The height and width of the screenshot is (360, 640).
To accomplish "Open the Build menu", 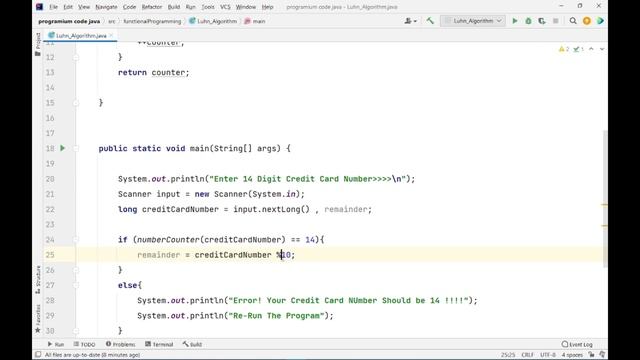I will click(x=174, y=7).
